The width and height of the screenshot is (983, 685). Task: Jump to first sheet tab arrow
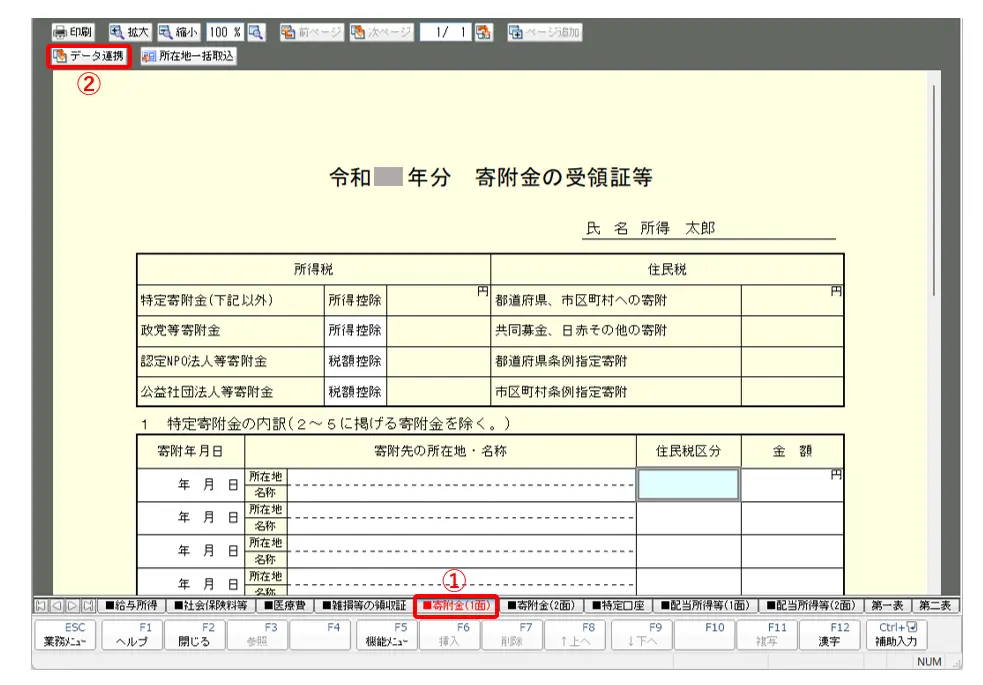tap(41, 605)
